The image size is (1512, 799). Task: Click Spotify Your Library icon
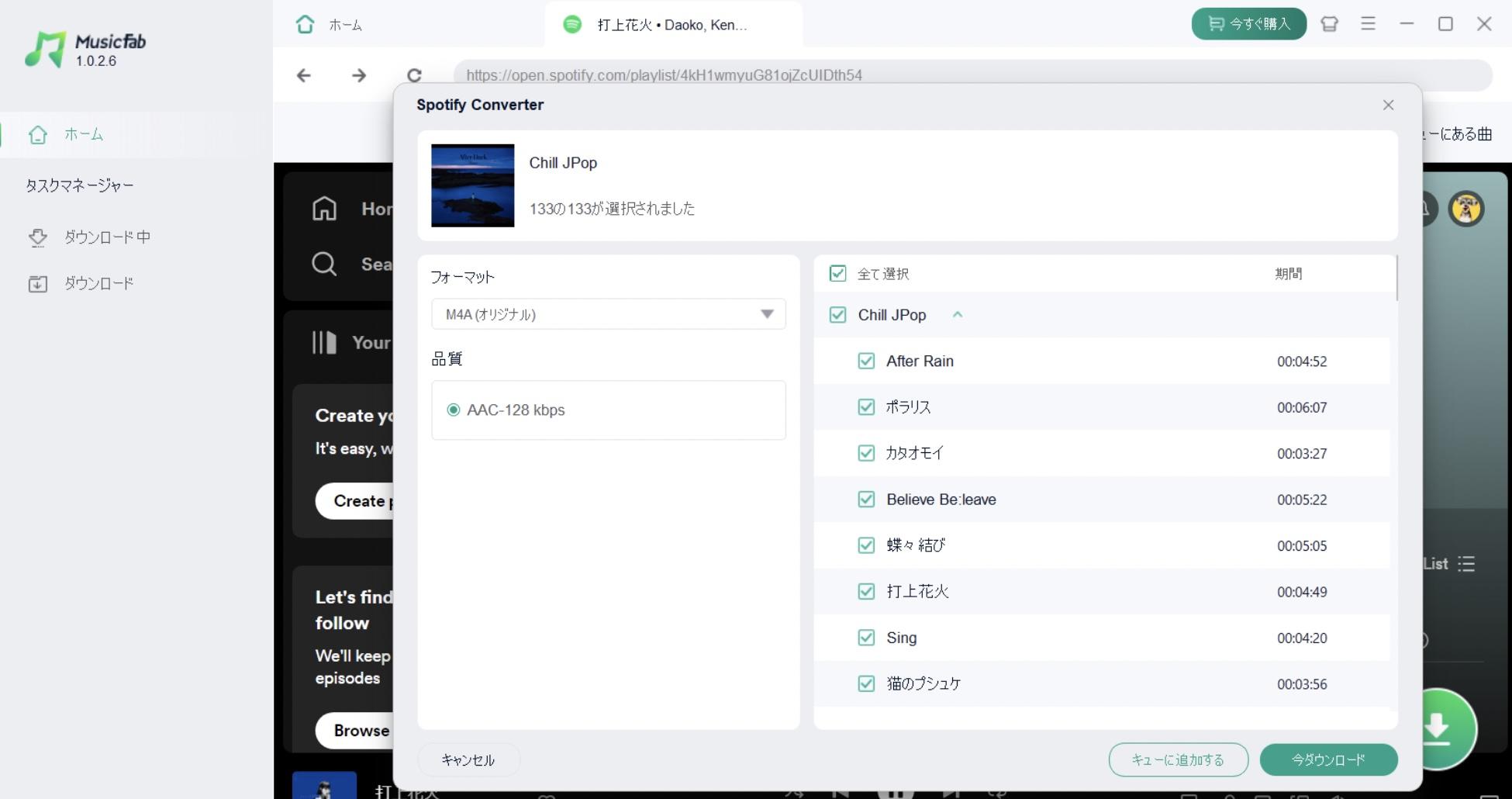(x=324, y=342)
